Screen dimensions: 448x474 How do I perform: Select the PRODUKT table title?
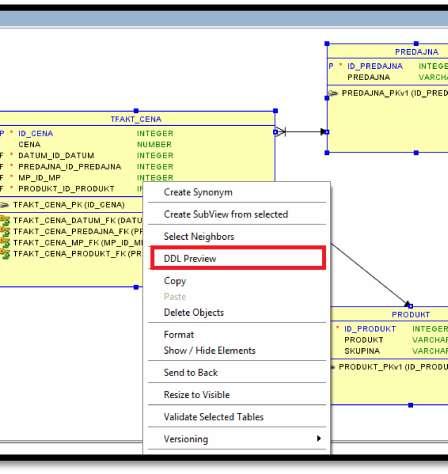click(411, 314)
